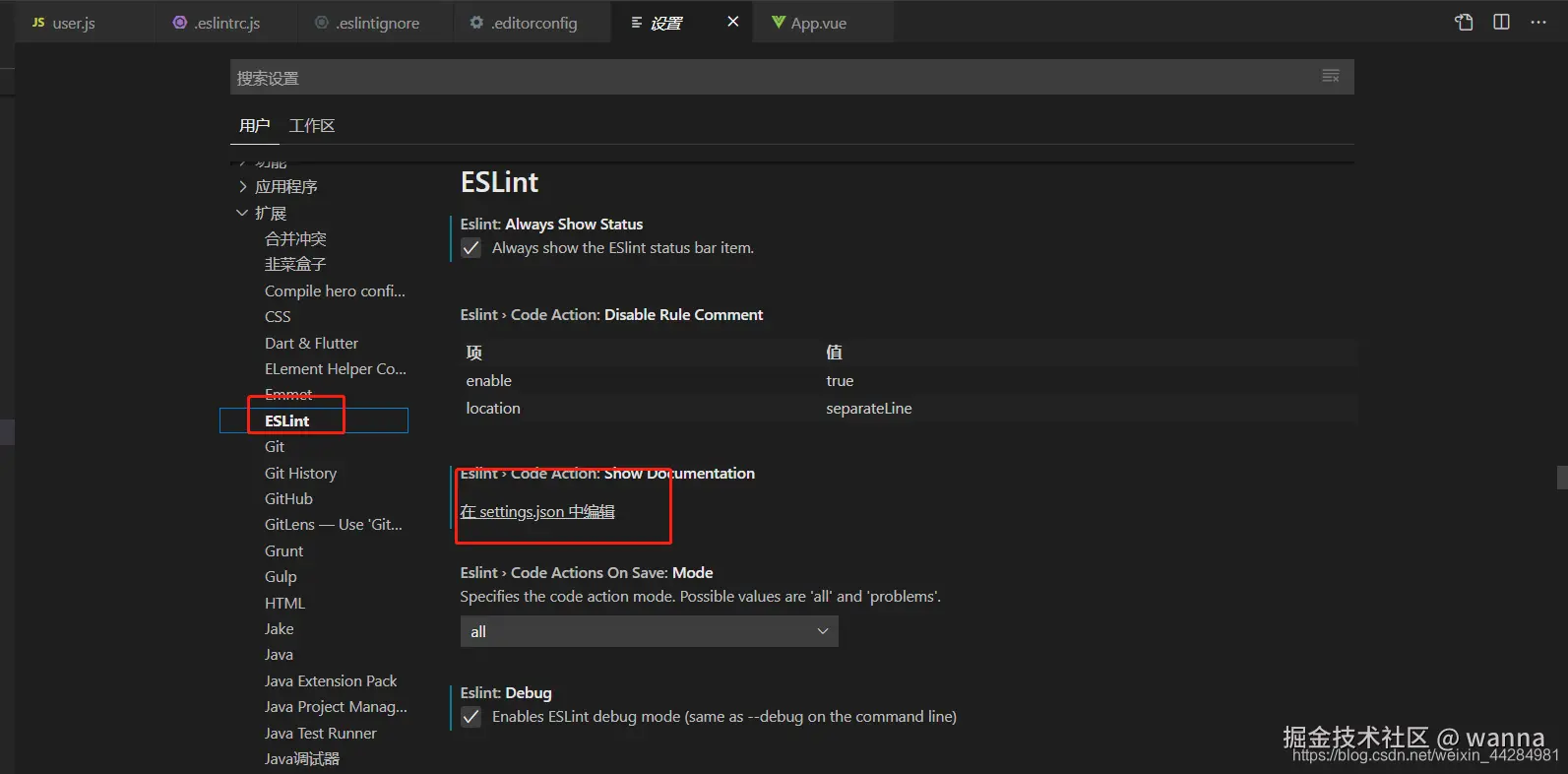Open Java Project Manag... settings
Viewport: 1568px width, 774px height.
pos(336,707)
